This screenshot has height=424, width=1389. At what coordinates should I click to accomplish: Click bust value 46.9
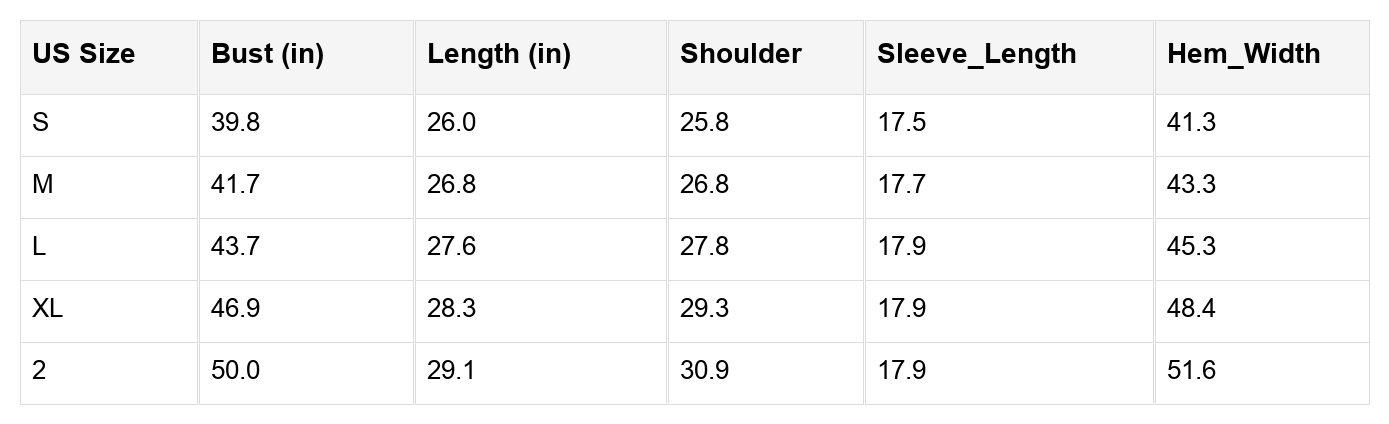tap(236, 309)
